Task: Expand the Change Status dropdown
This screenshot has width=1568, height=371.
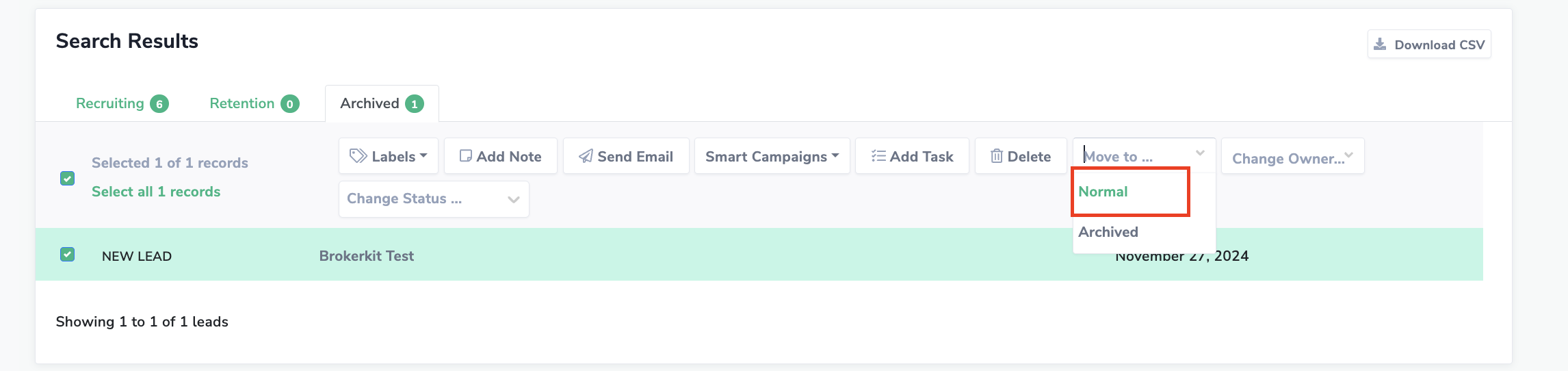Action: (434, 199)
